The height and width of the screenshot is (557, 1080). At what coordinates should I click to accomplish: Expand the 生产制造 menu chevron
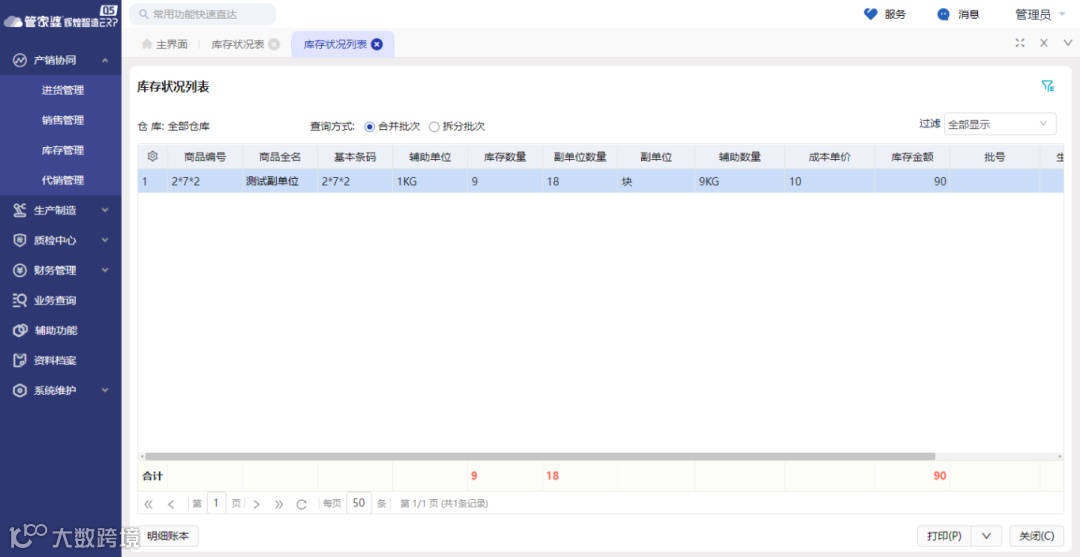[105, 210]
